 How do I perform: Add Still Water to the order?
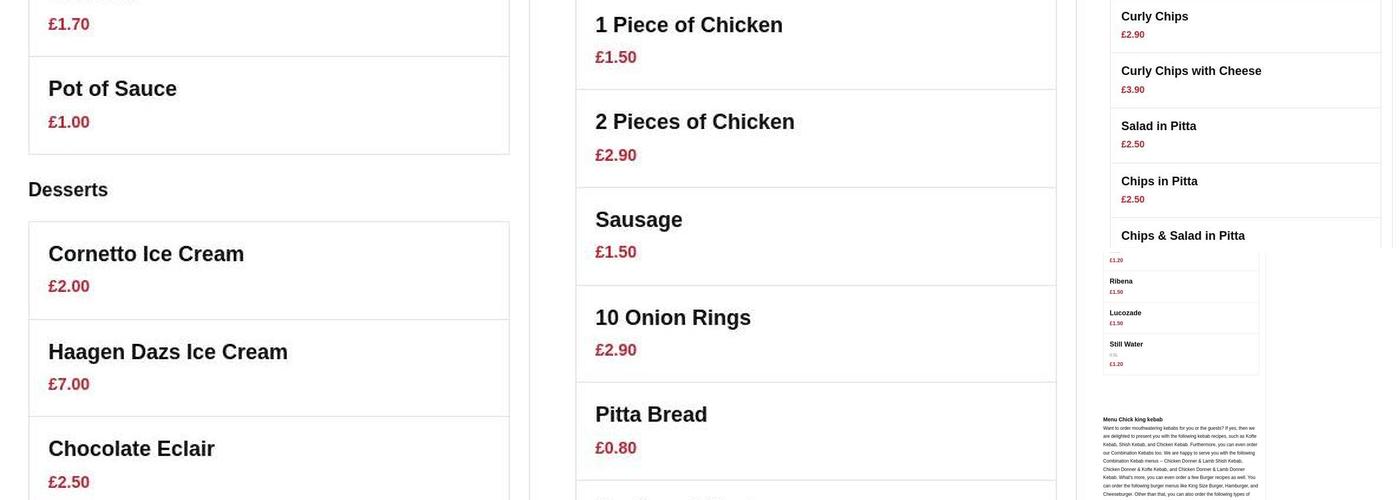(x=1126, y=344)
